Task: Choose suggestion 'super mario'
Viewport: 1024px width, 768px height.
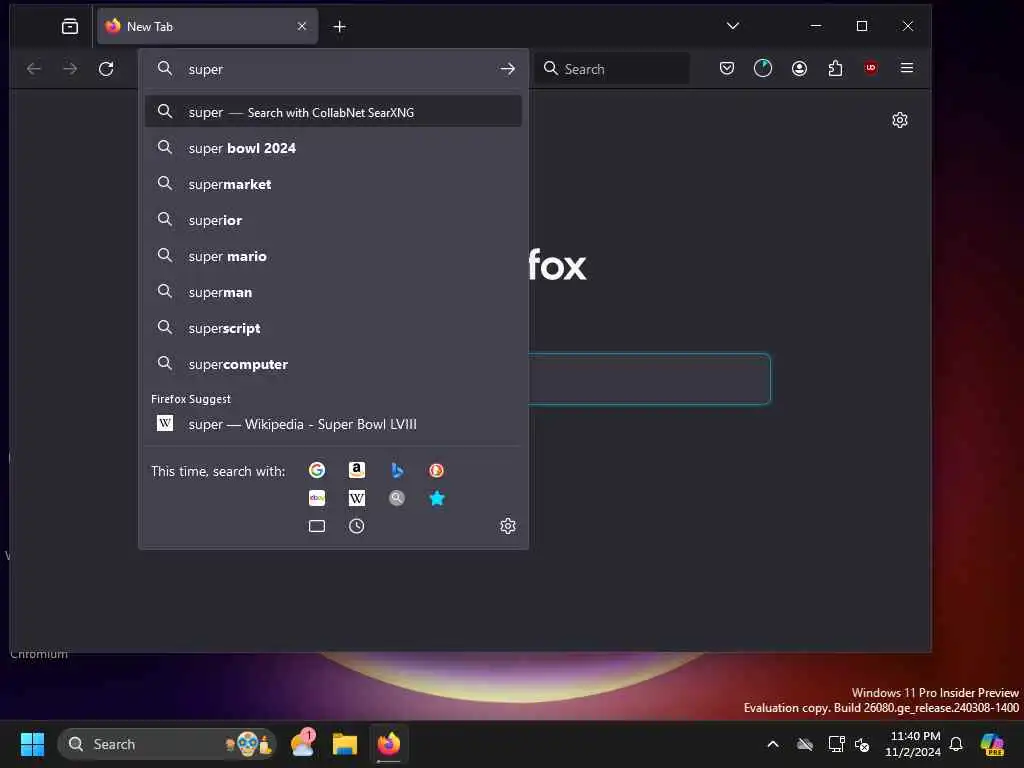Action: click(x=333, y=256)
